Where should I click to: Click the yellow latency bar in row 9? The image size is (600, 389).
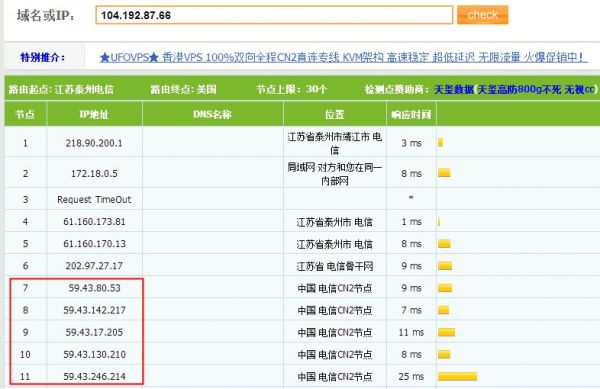click(x=447, y=332)
